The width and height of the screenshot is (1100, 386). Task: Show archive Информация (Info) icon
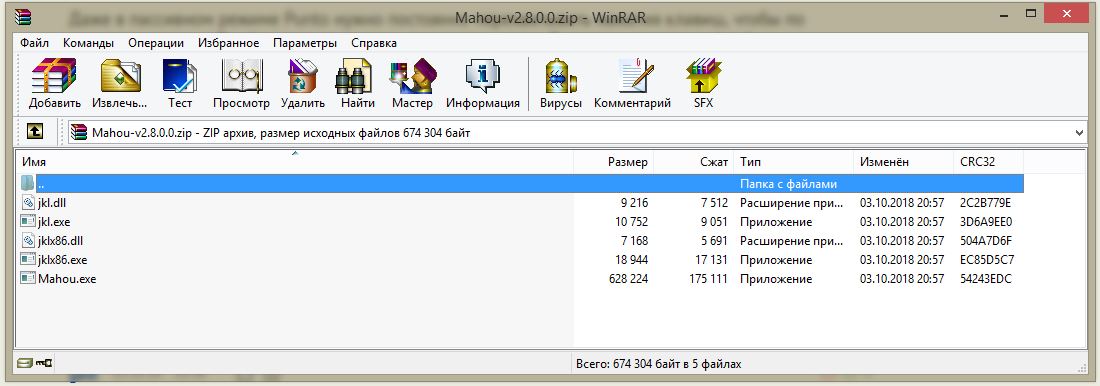tap(483, 84)
